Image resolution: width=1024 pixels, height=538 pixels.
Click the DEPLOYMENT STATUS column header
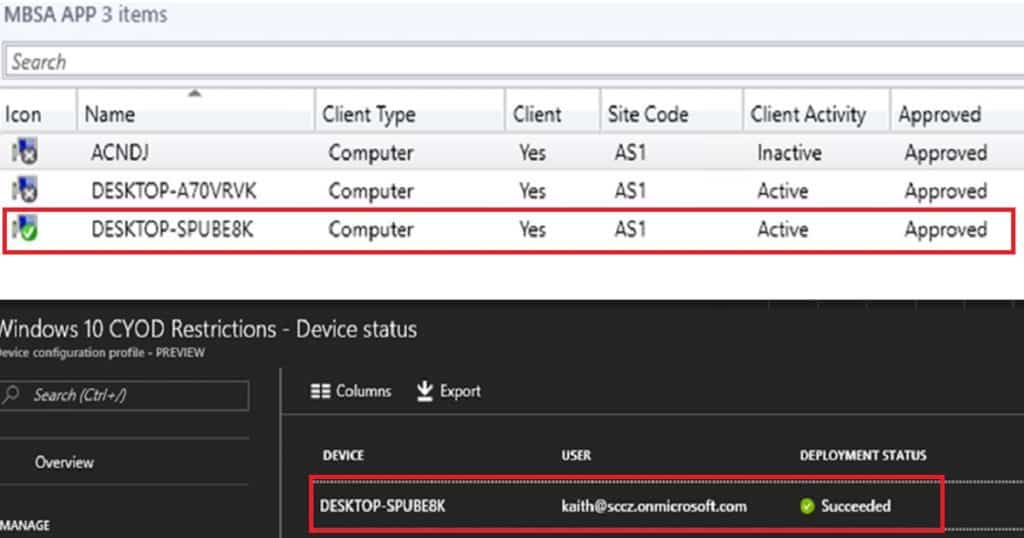click(863, 455)
